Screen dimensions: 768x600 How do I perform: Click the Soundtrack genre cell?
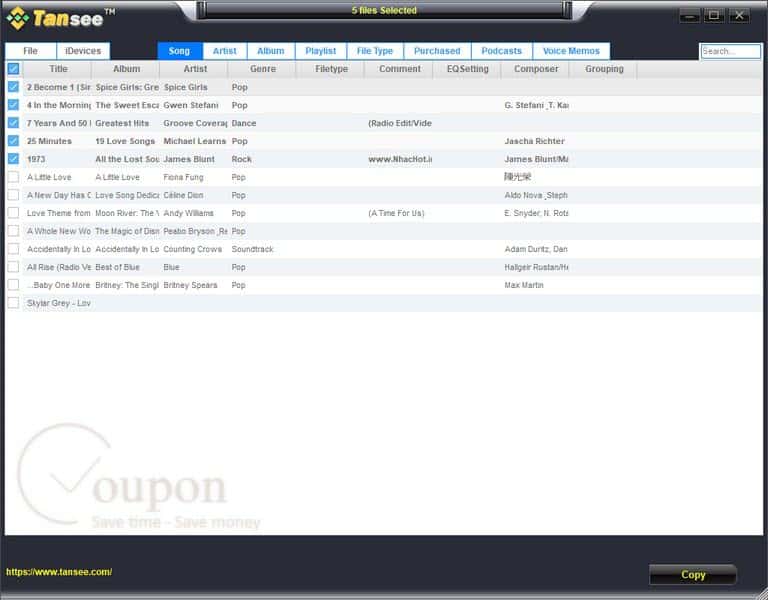coord(252,249)
